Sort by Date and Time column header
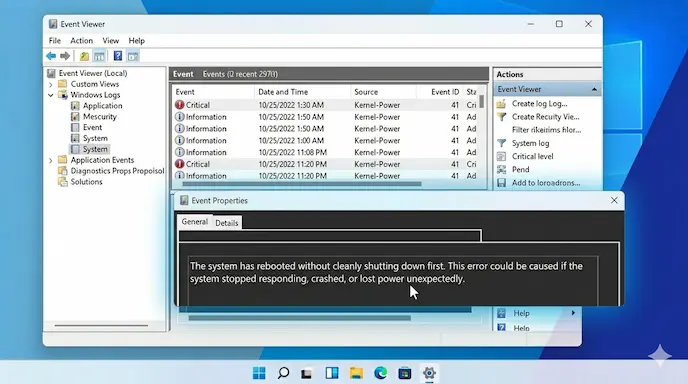 pos(303,92)
